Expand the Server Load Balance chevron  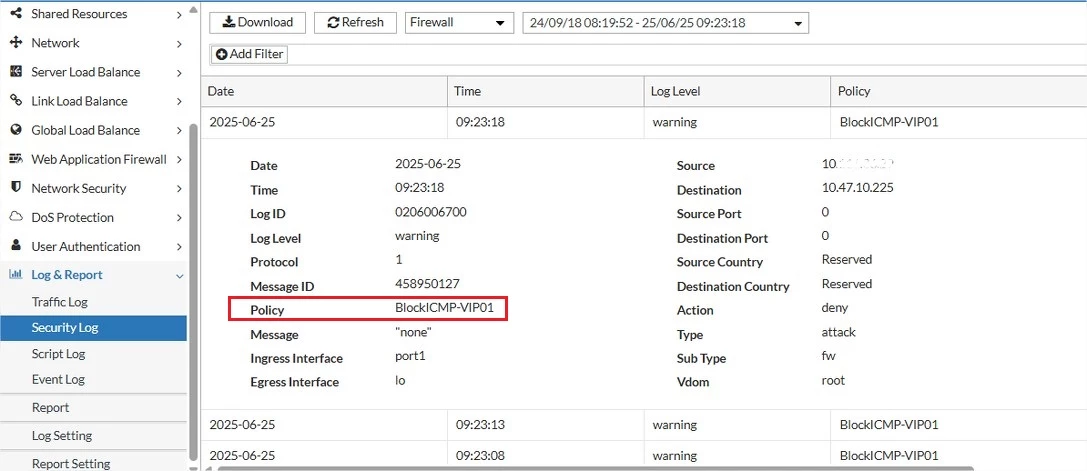[179, 73]
